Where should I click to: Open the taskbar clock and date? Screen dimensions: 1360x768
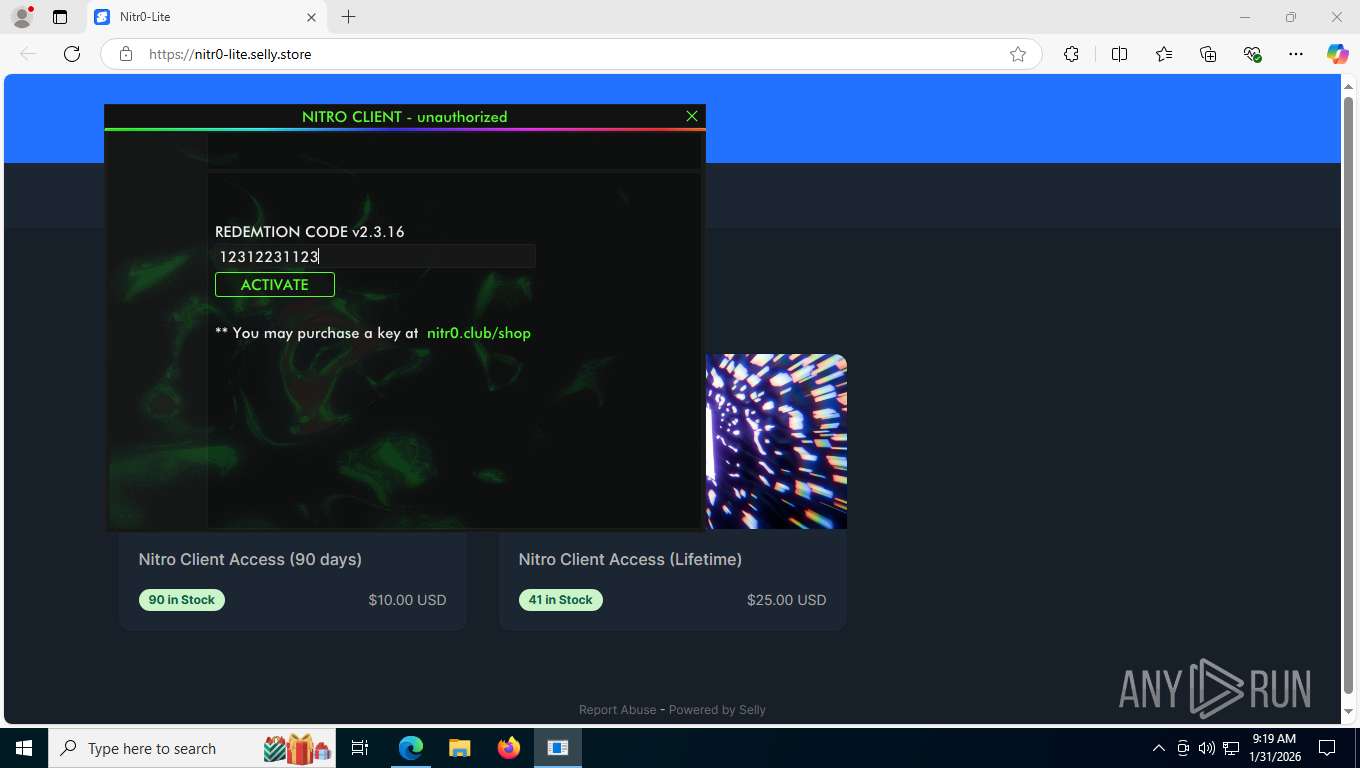(1273, 748)
